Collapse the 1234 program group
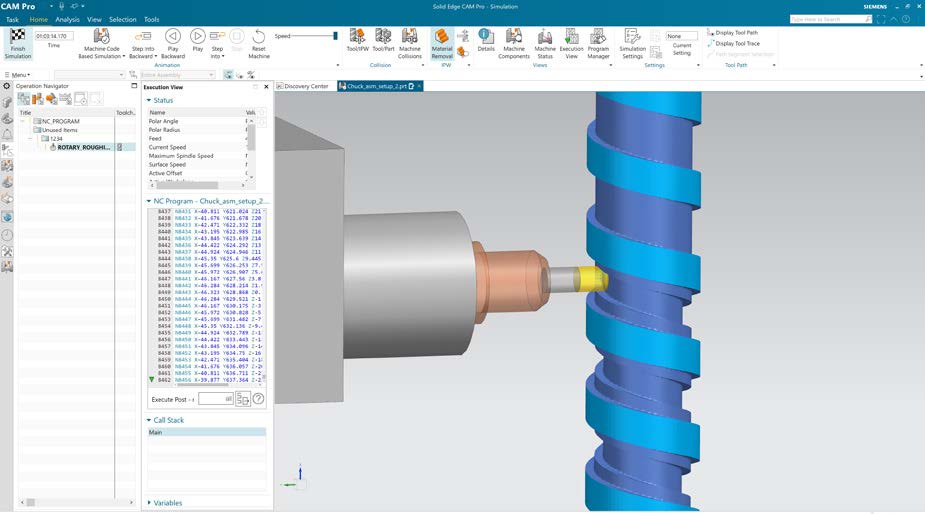Viewport: 925px width, 514px height. pos(31,139)
